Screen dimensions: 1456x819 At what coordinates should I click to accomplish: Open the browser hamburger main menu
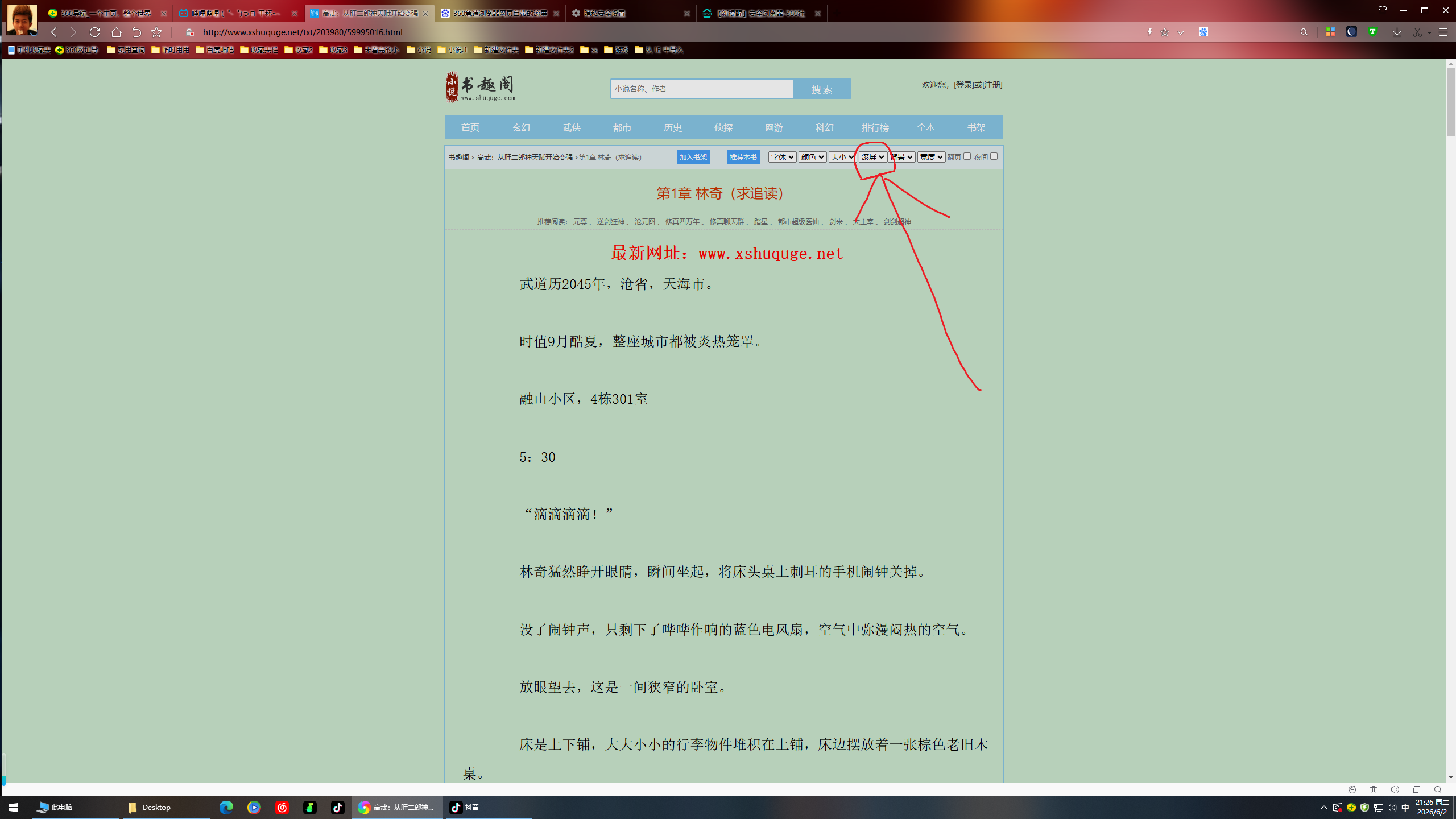point(1443,32)
